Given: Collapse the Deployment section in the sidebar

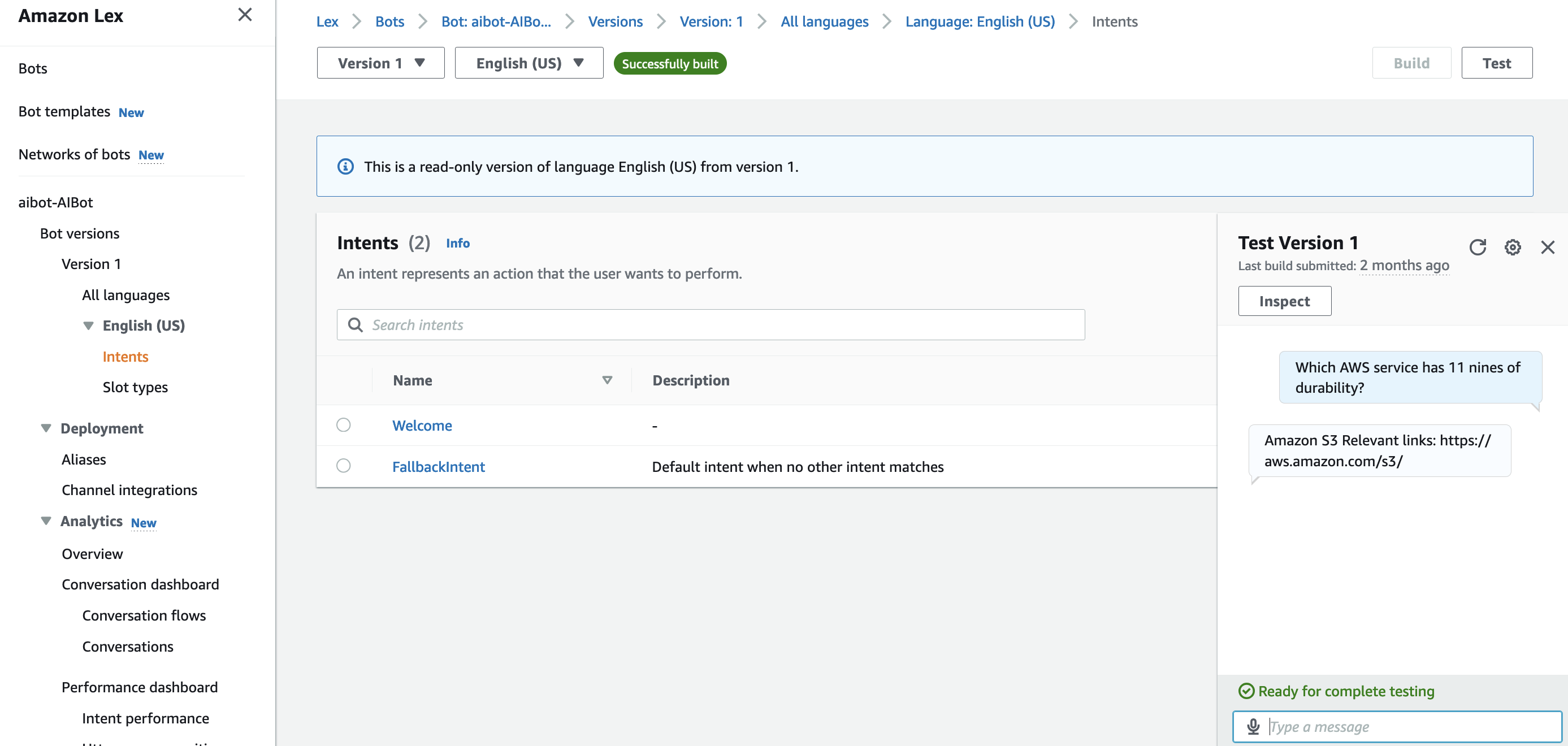Looking at the screenshot, I should 46,428.
